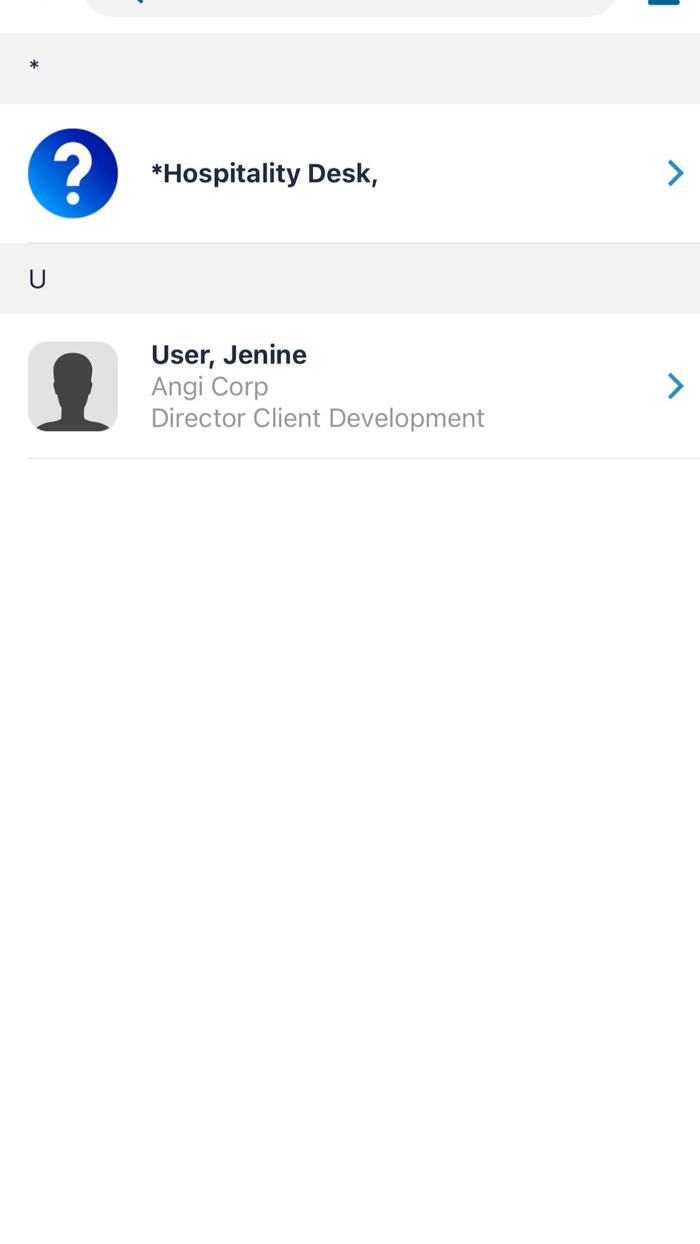Tap the magnifier icon in the search bar
This screenshot has height=1244, width=700.
135,2
